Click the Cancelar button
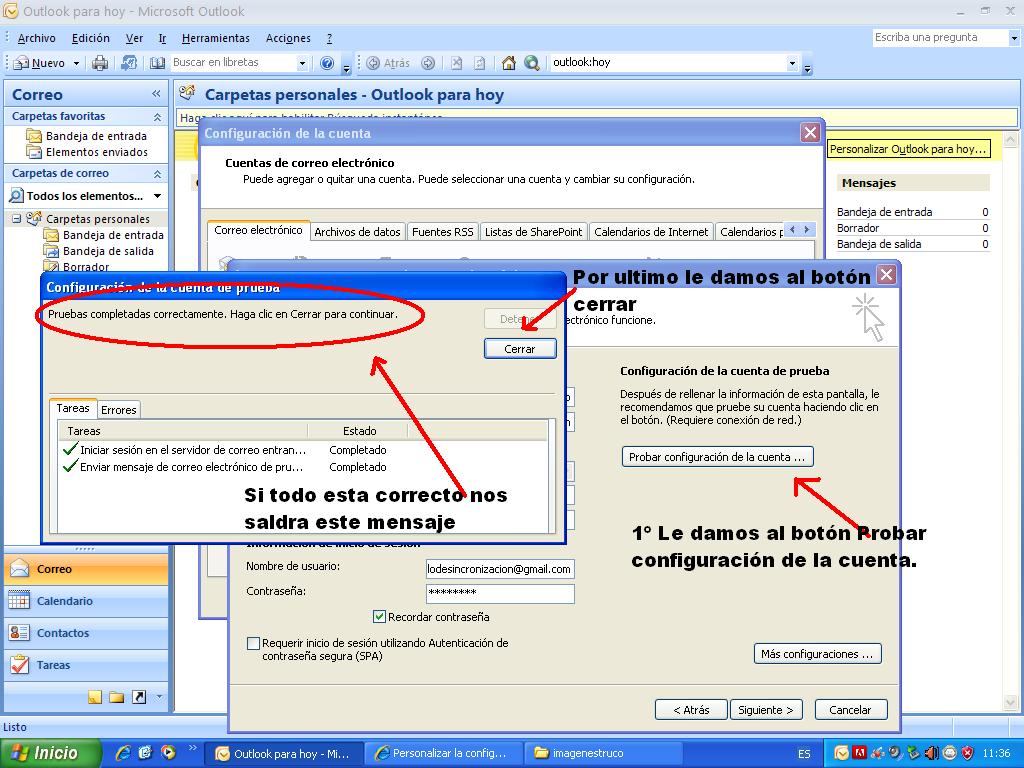Viewport: 1024px width, 768px height. [x=850, y=710]
